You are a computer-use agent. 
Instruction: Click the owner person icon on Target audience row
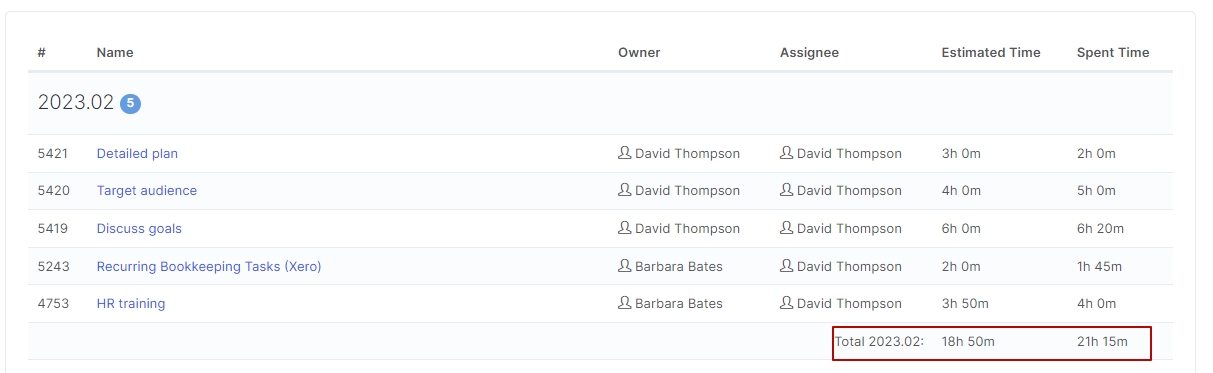pos(625,190)
